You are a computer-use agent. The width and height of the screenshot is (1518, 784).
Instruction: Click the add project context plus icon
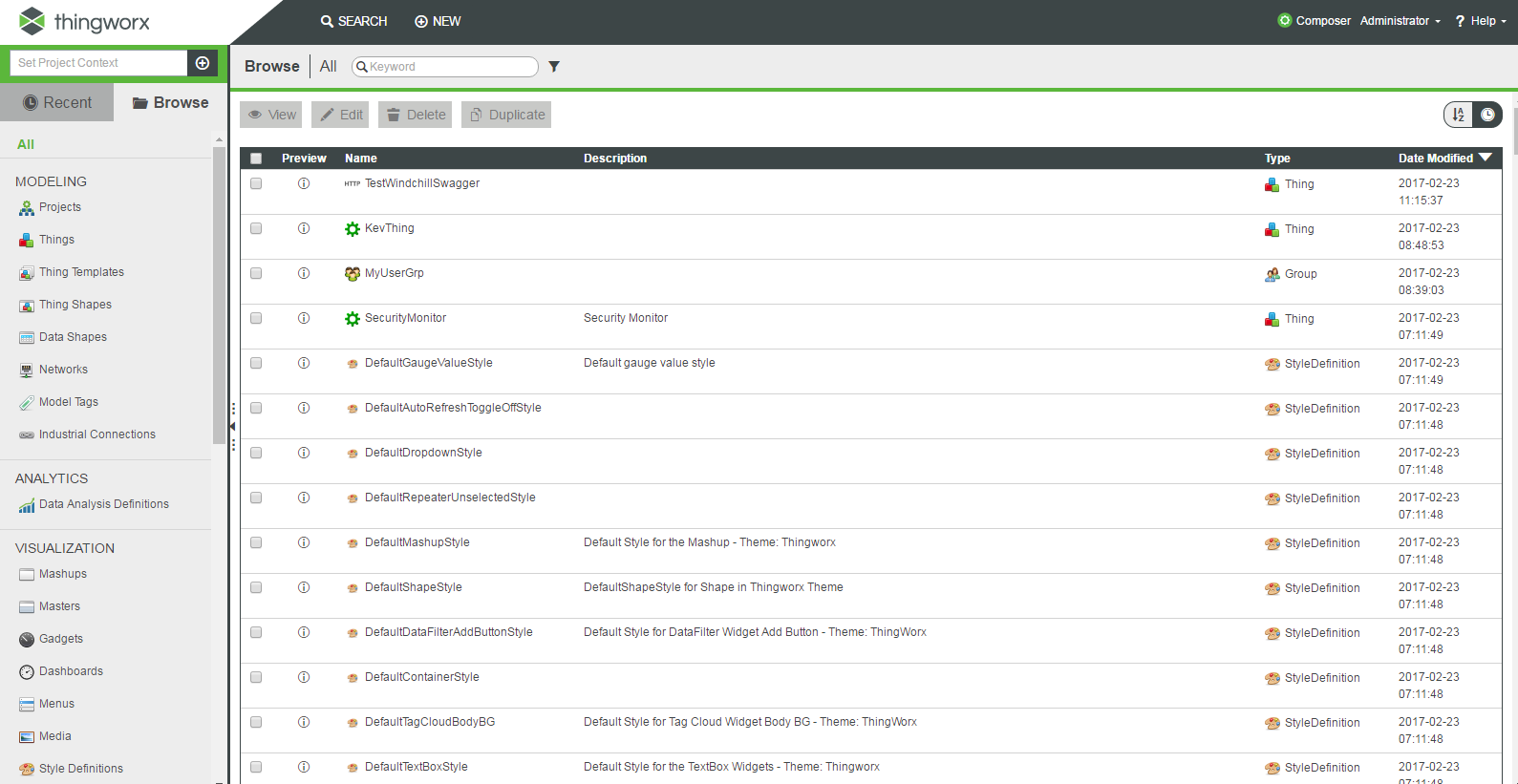(x=203, y=63)
